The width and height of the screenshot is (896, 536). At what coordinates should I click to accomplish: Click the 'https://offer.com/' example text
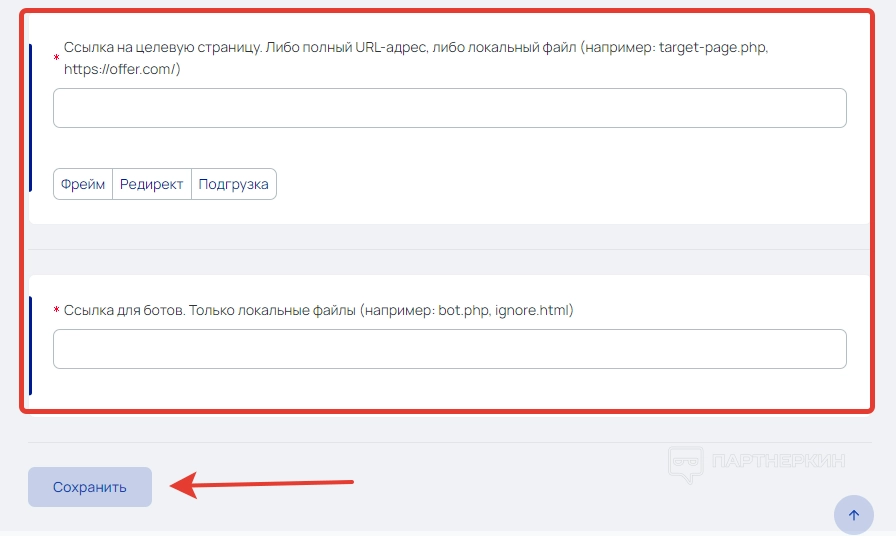point(122,69)
